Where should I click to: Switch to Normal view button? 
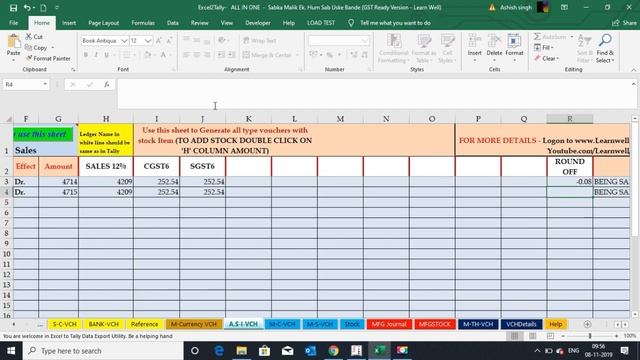pos(514,336)
